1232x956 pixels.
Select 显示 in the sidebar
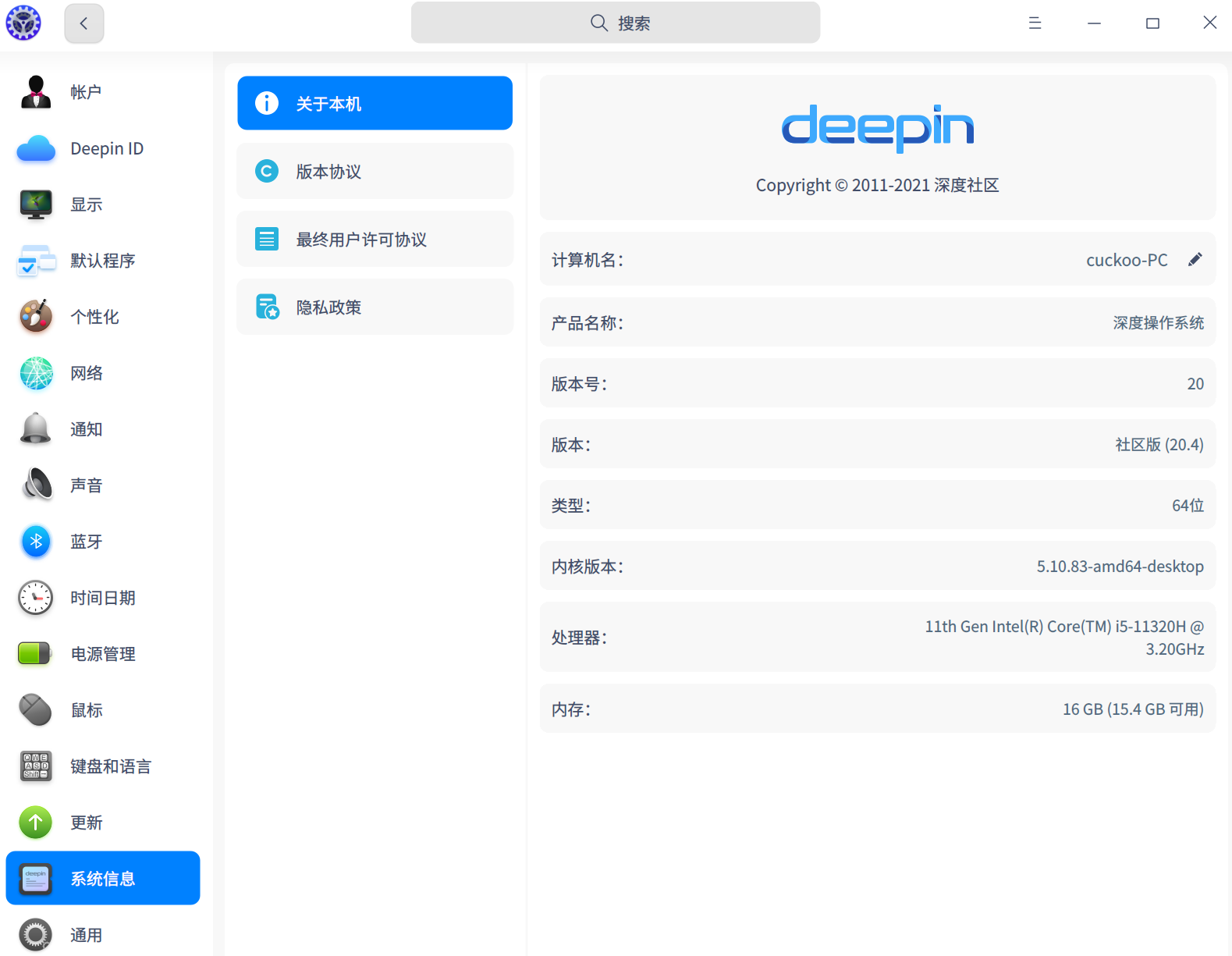point(103,204)
